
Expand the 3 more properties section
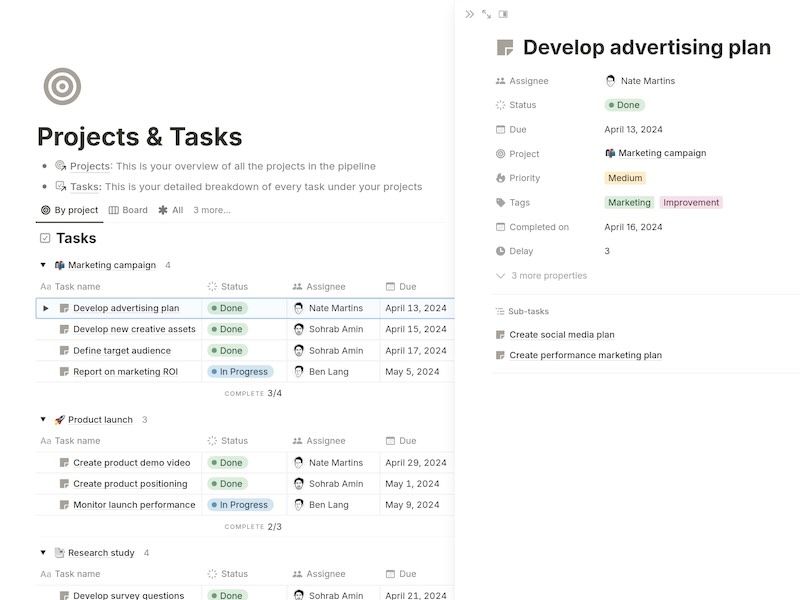point(541,276)
